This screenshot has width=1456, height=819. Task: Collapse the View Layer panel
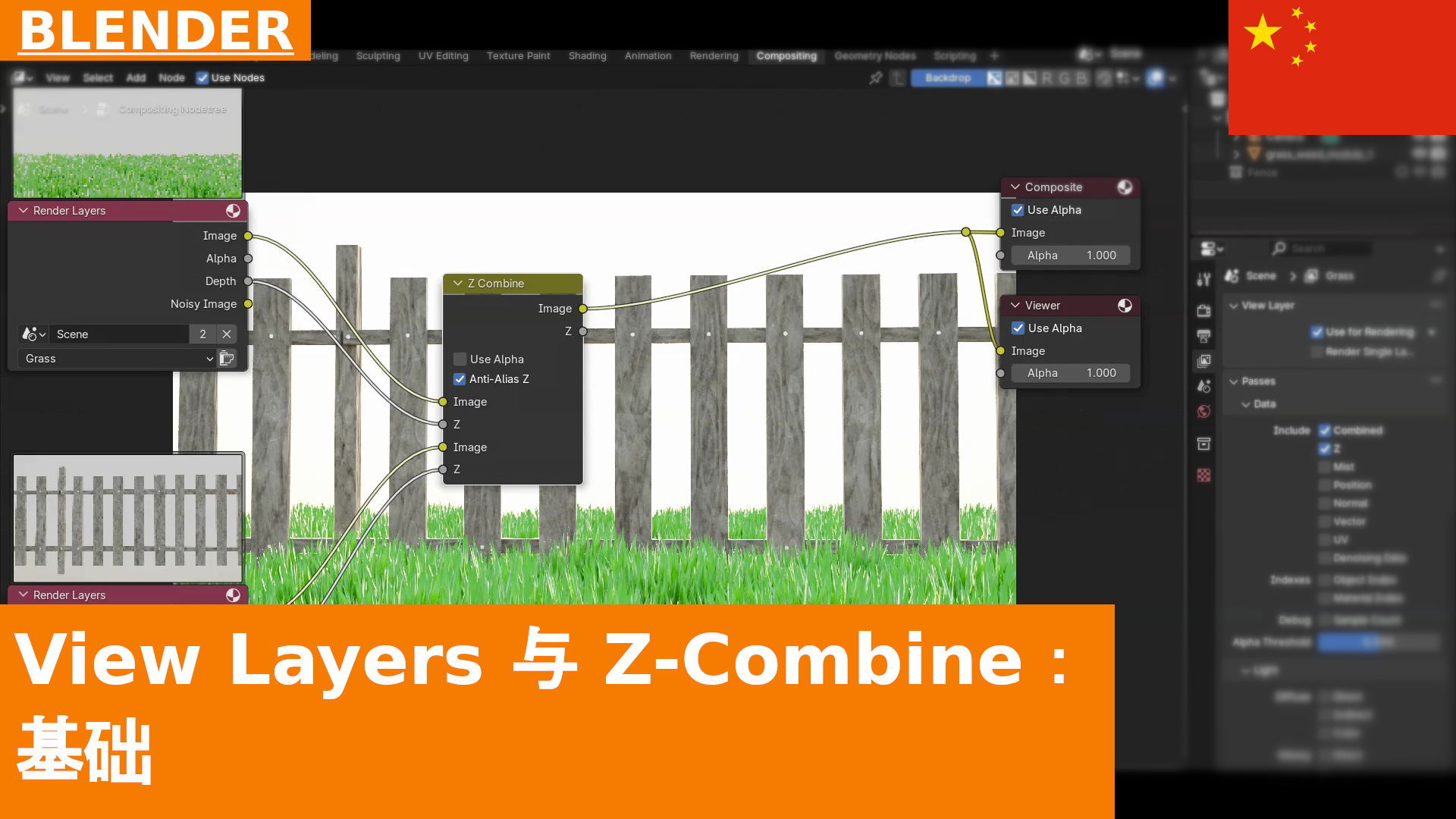coord(1234,306)
